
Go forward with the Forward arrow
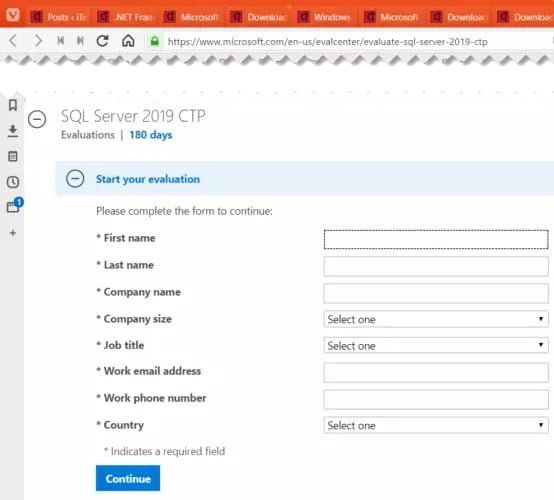tap(38, 41)
